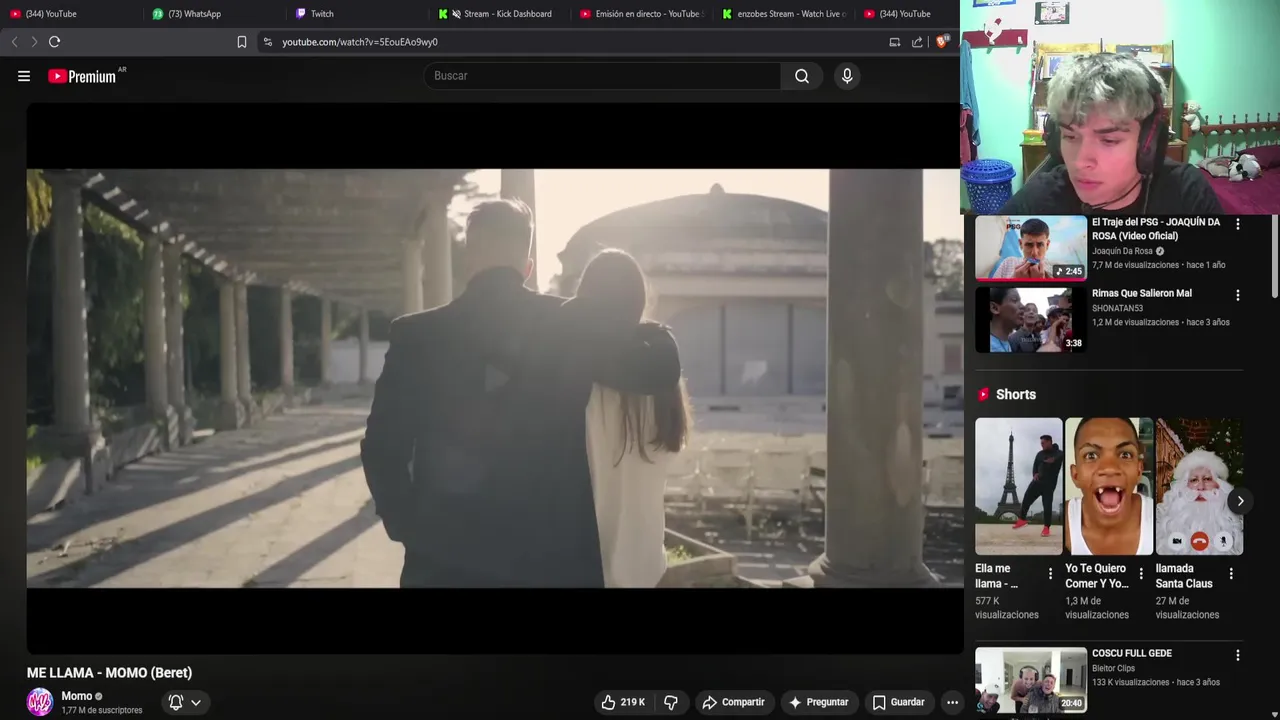Open options for El Traje del PSG video
Screen dimensions: 1280x720
pyautogui.click(x=1238, y=224)
